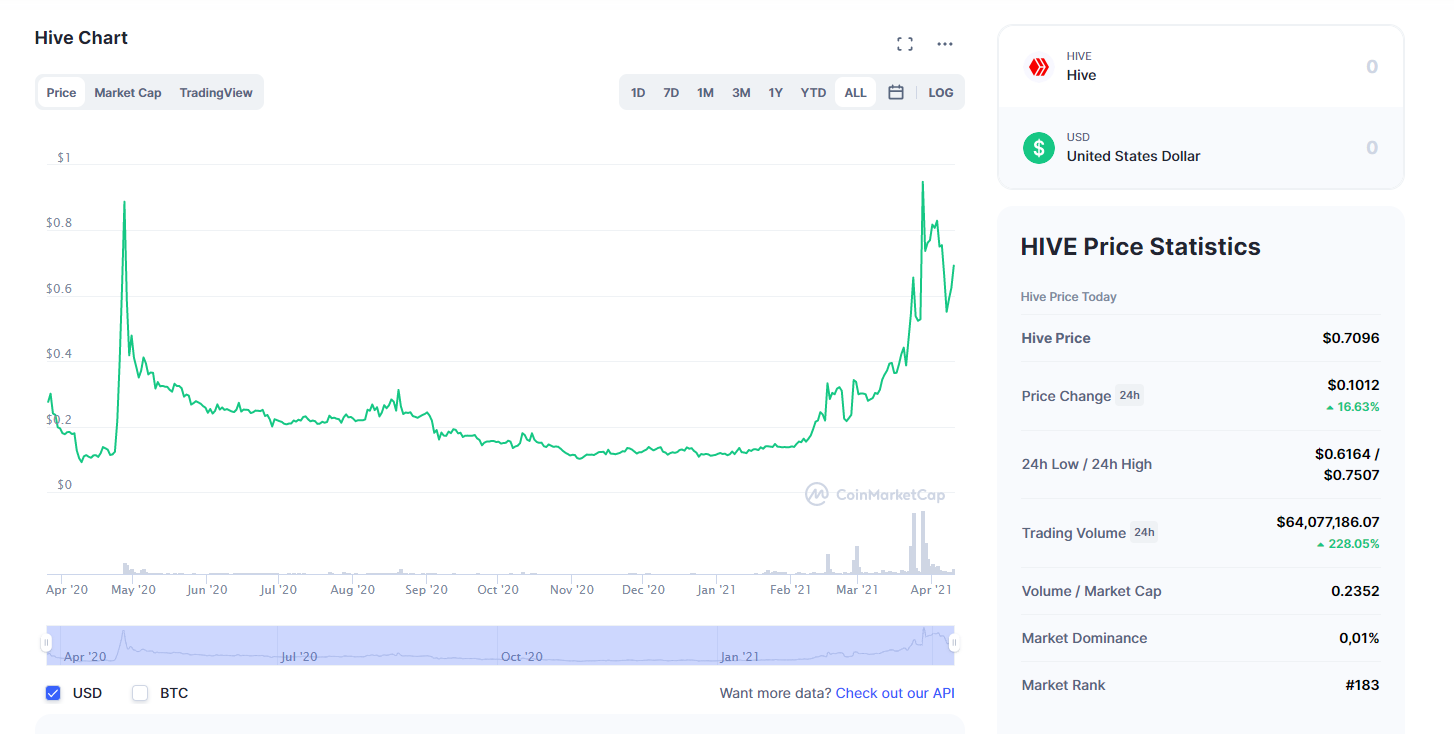
Task: Select the 3M time range
Action: [x=741, y=92]
